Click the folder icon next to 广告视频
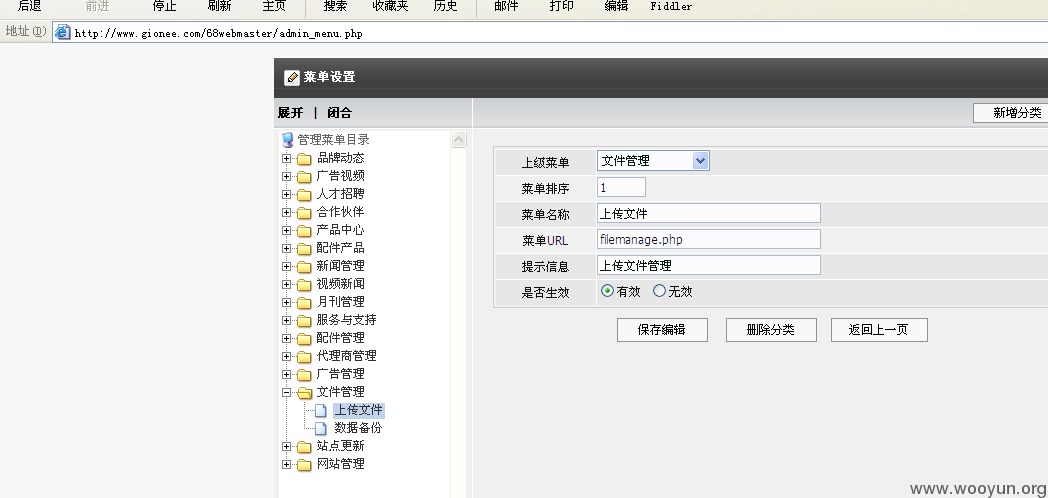This screenshot has height=498, width=1048. pyautogui.click(x=305, y=177)
